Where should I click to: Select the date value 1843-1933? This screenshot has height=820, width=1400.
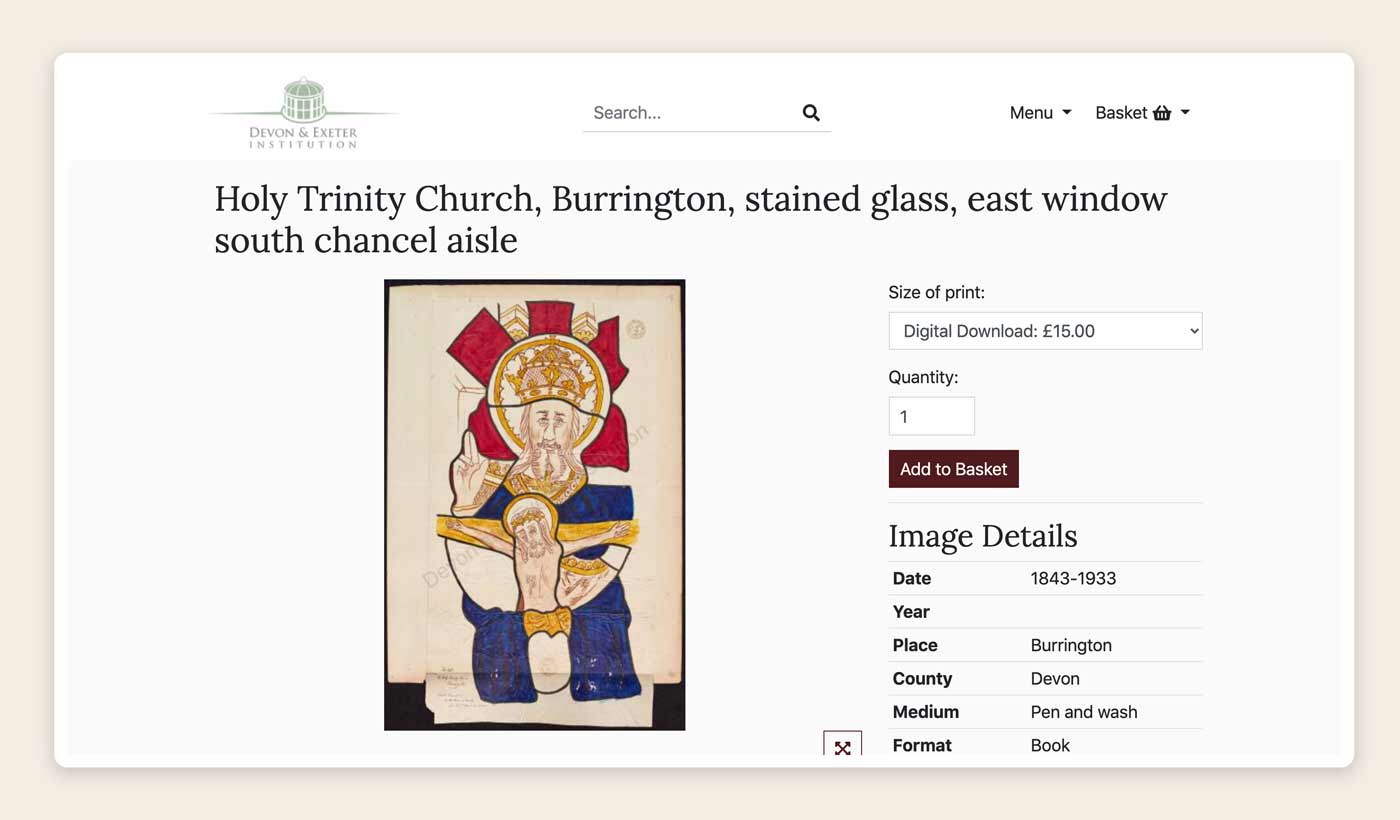tap(1073, 578)
